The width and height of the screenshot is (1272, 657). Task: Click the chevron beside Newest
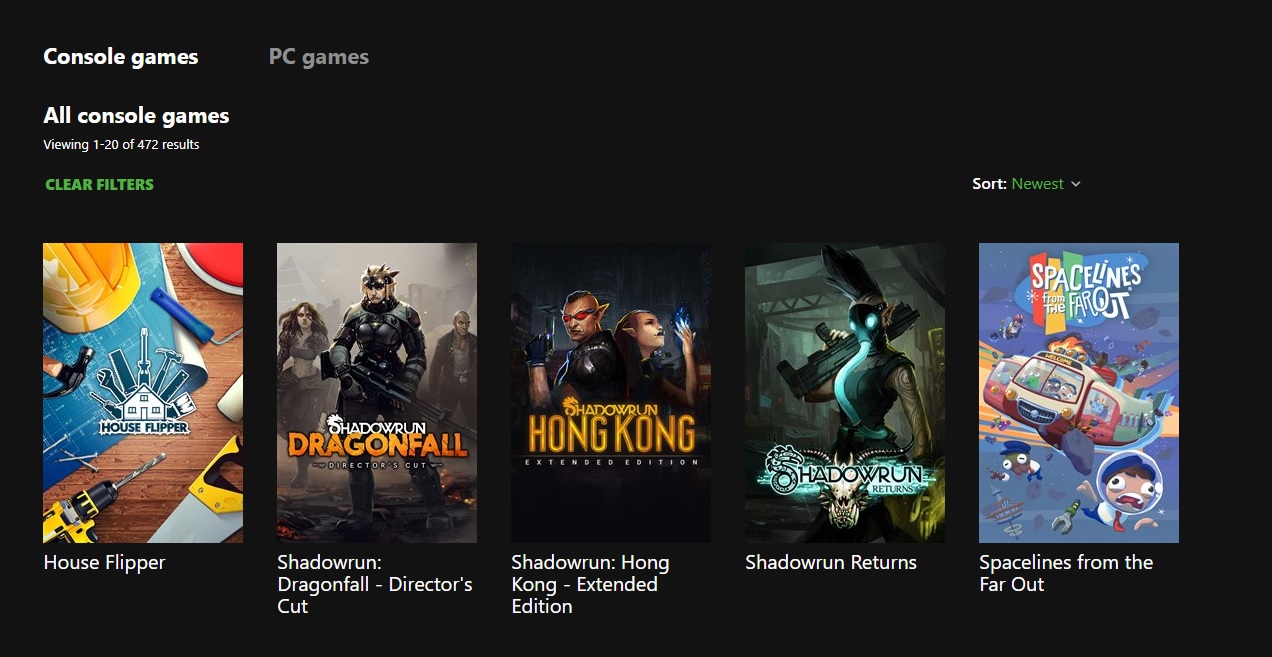pos(1076,184)
